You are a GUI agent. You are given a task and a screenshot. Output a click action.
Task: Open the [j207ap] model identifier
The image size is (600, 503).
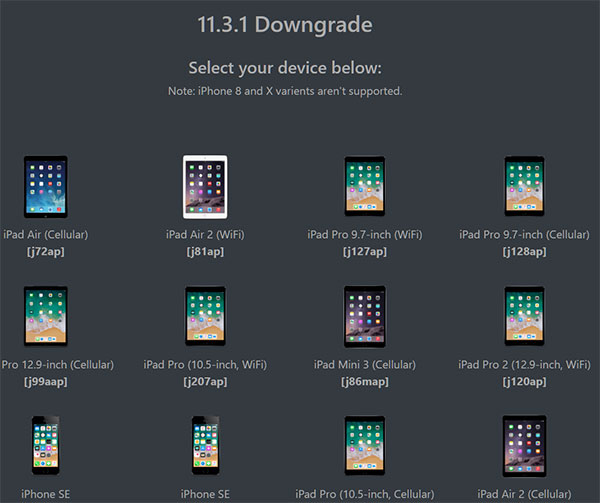pyautogui.click(x=208, y=381)
